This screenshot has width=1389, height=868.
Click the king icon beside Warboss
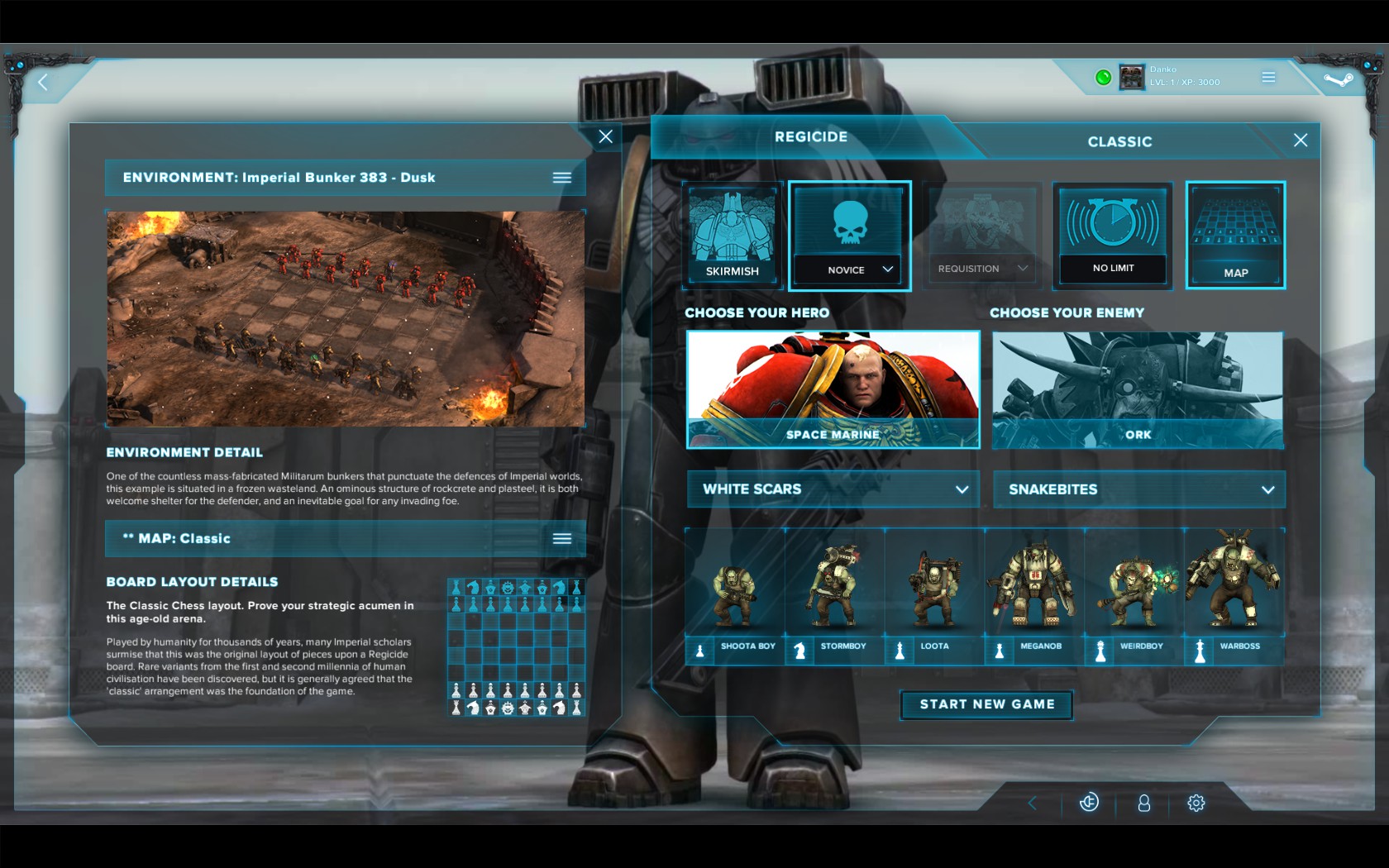tap(1200, 651)
